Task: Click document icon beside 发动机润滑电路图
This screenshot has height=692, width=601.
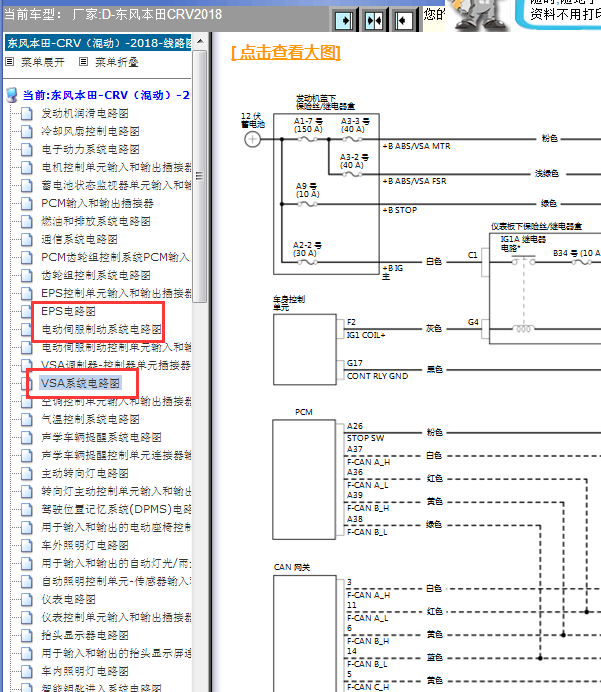Action: [27, 113]
